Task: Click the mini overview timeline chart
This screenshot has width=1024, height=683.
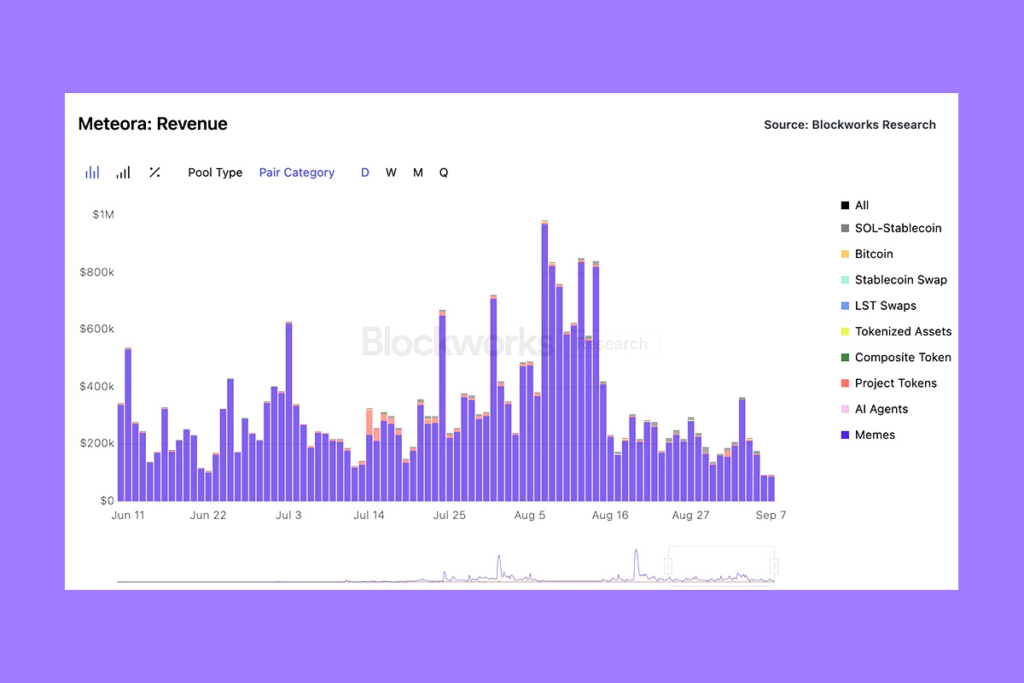Action: click(445, 565)
